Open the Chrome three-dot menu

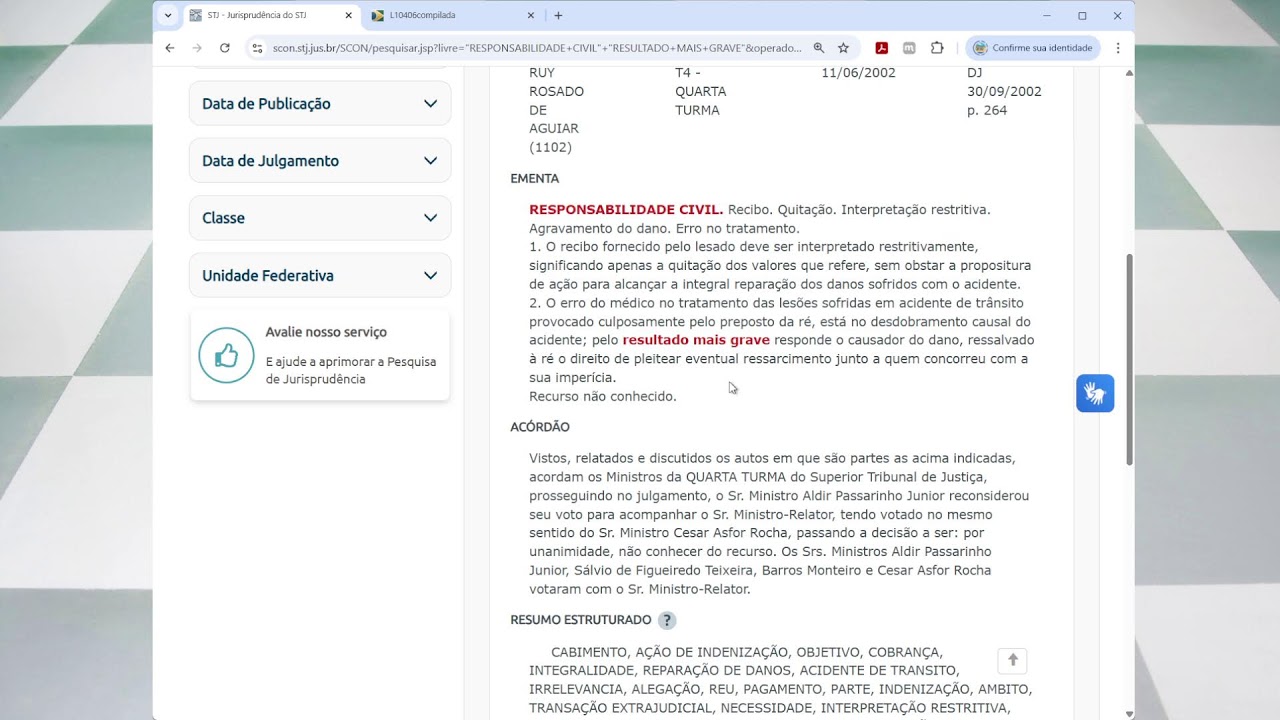coord(1117,48)
